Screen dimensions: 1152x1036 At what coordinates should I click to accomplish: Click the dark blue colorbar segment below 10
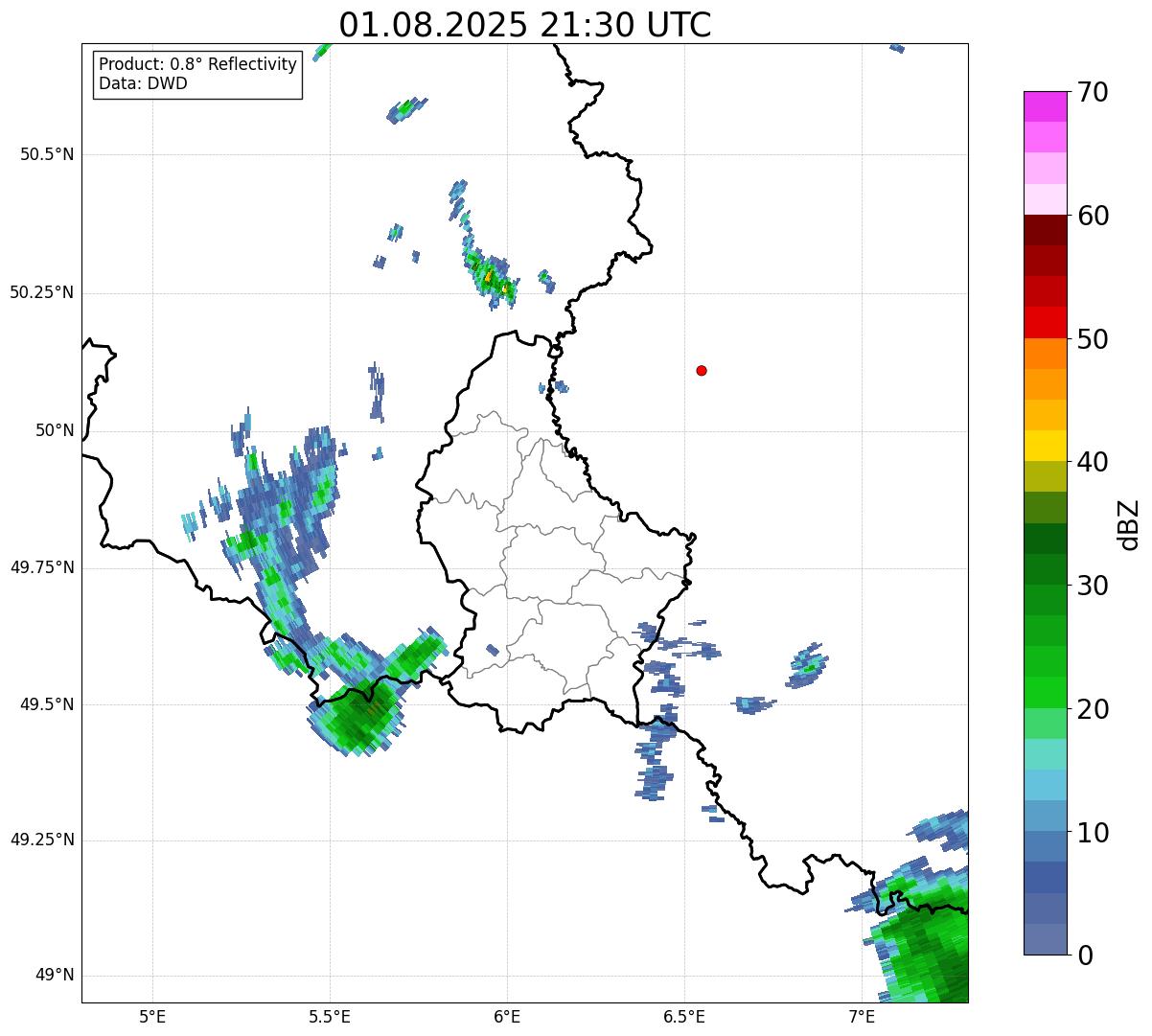click(1044, 878)
